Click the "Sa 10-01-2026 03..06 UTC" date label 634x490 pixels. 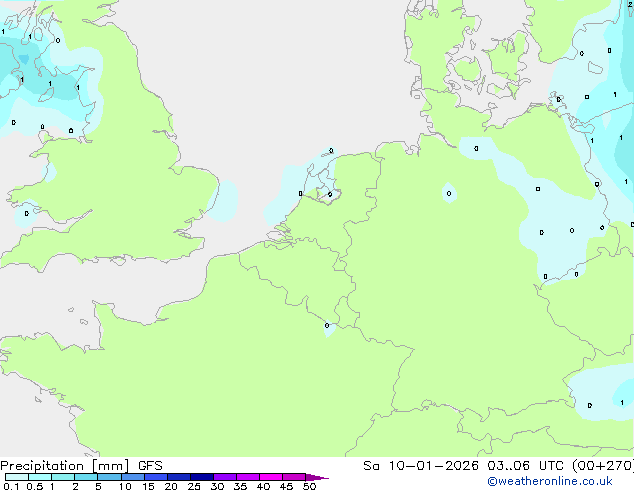point(463,466)
